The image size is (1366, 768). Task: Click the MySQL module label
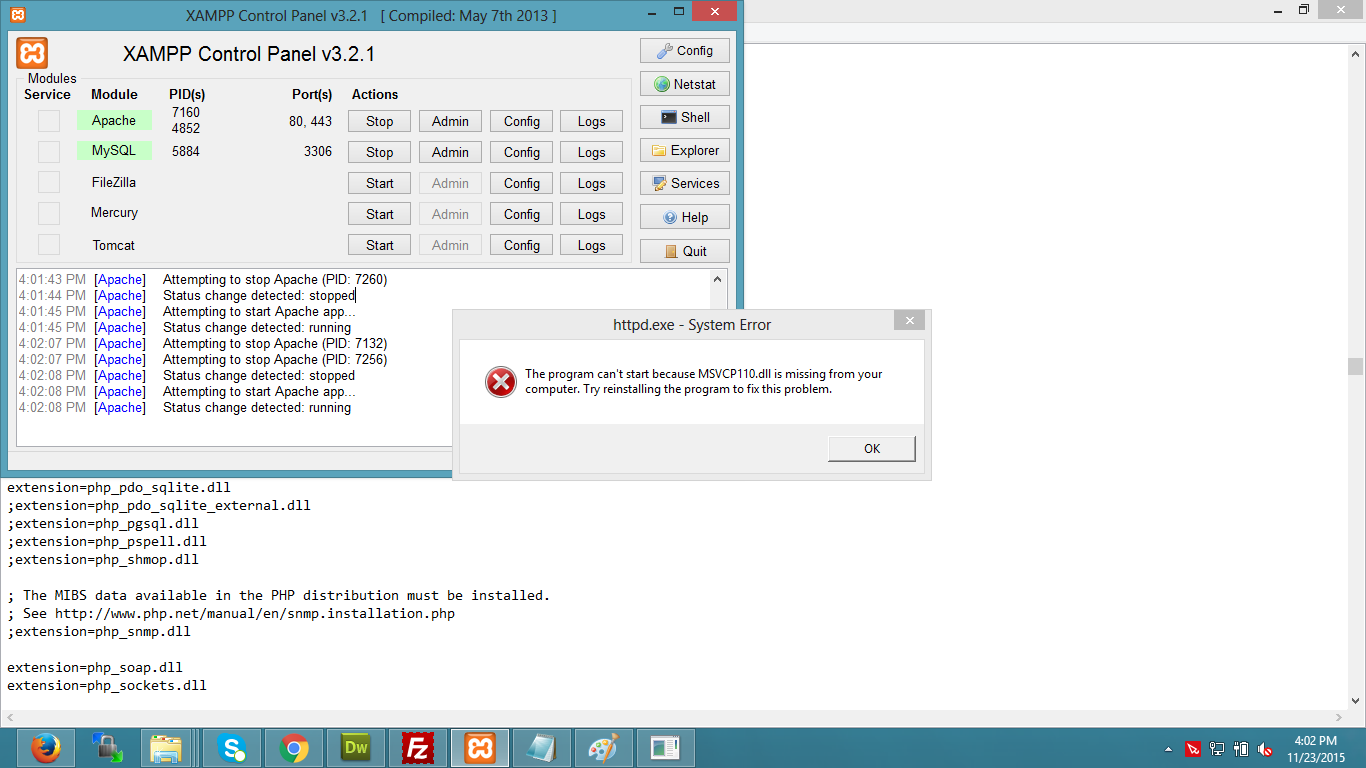click(x=114, y=151)
